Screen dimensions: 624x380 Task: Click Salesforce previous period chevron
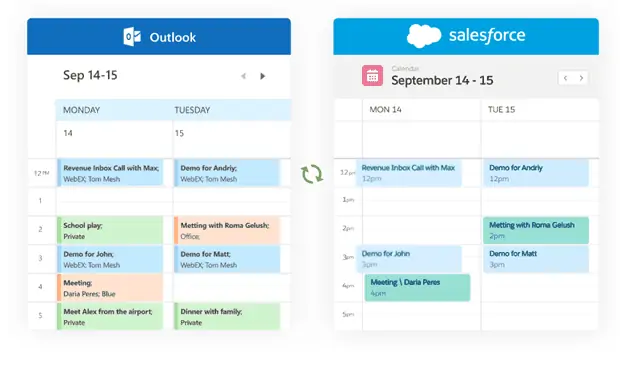coord(566,78)
